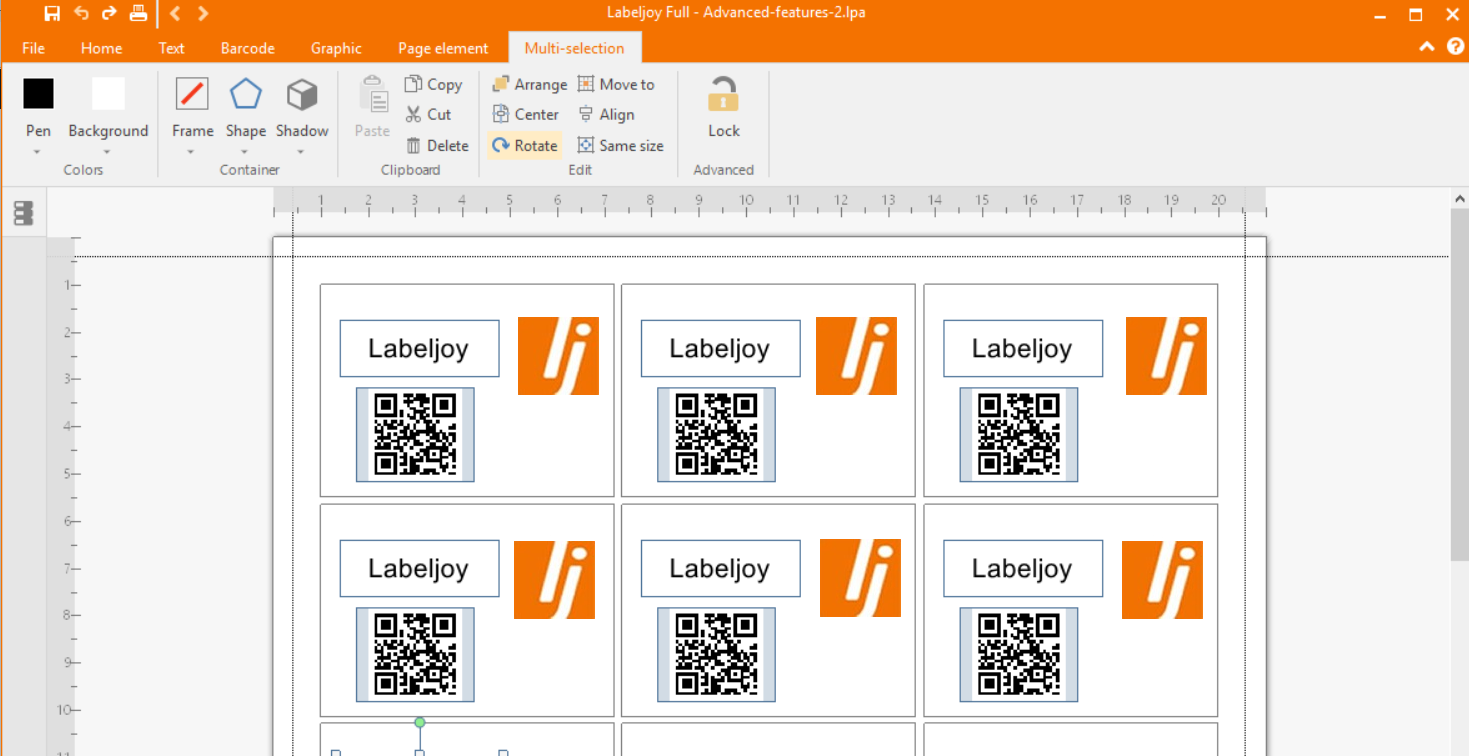The image size is (1469, 756).
Task: Select the Labeljoy text box in first label
Action: 419,348
